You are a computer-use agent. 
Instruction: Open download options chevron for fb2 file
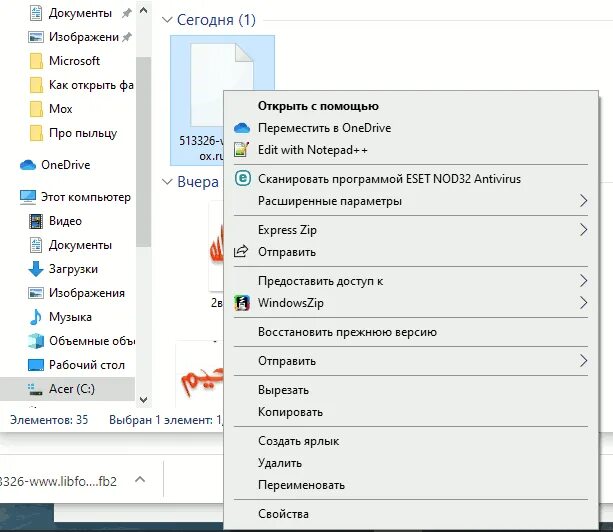click(x=140, y=480)
